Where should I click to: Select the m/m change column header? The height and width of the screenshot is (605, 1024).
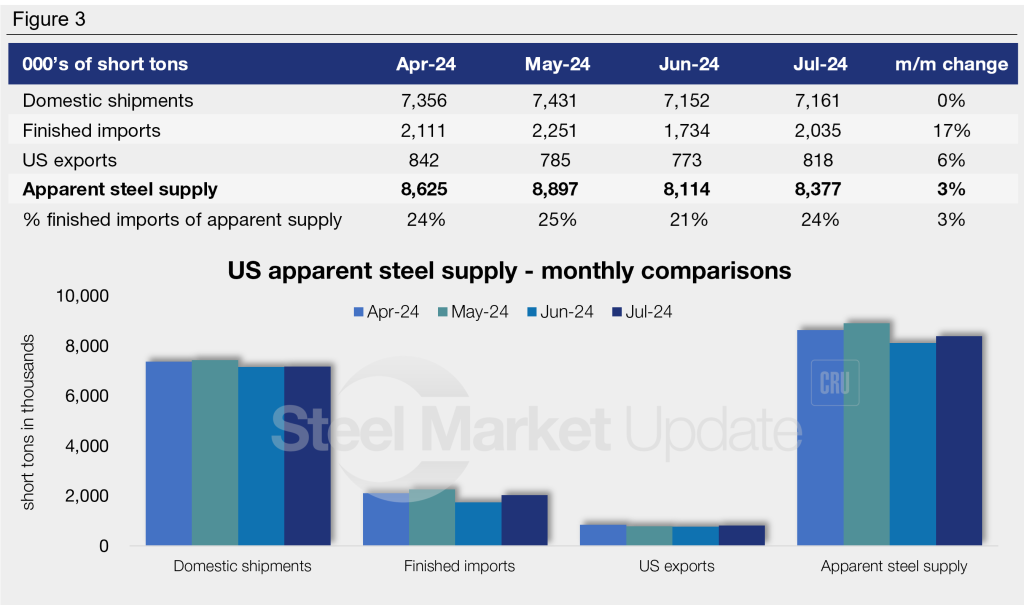point(951,64)
